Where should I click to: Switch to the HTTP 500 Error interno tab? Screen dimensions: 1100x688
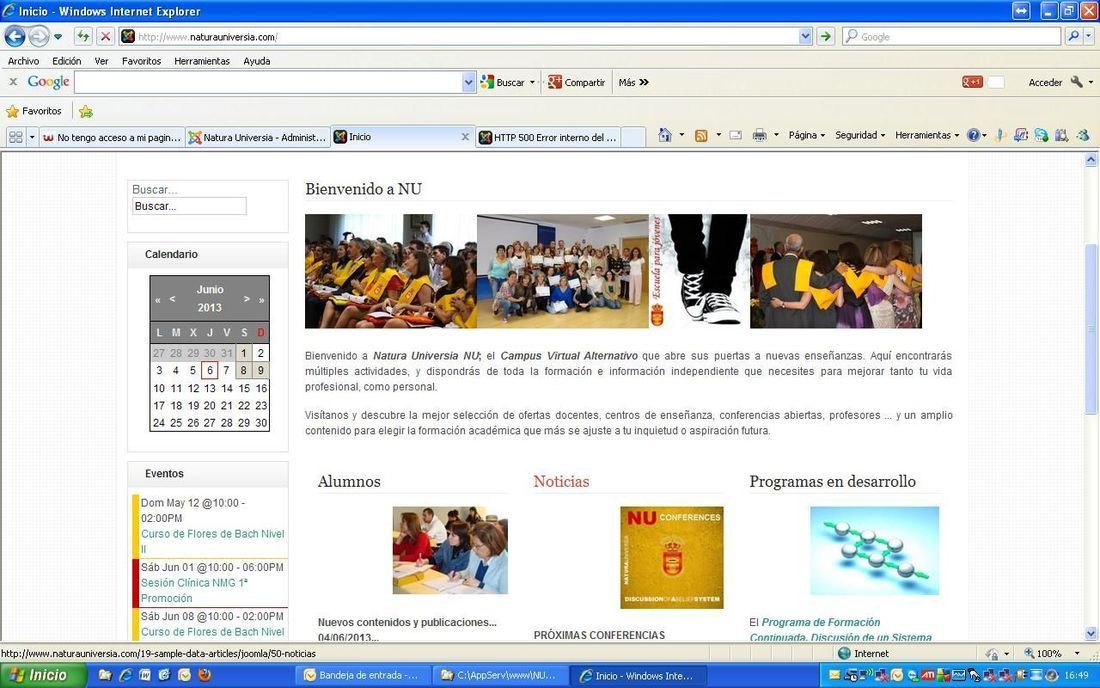(x=547, y=137)
